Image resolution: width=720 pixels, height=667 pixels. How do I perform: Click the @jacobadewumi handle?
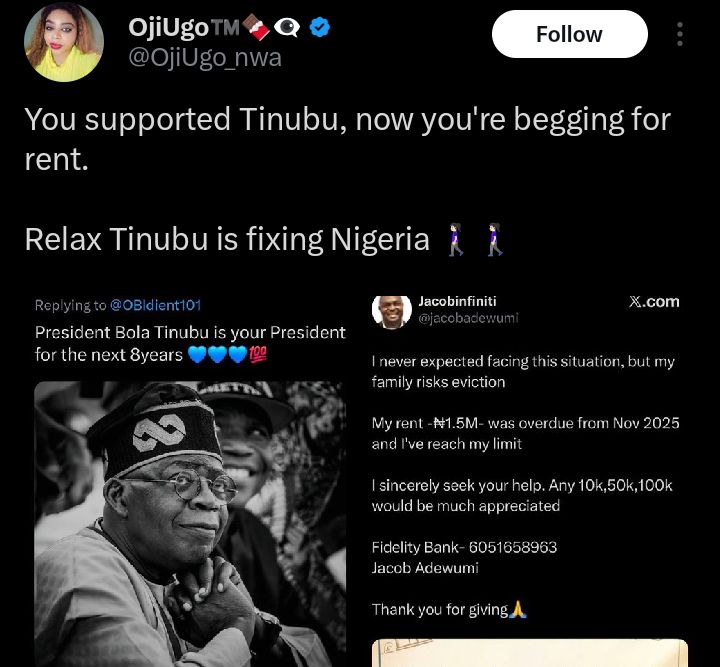click(x=468, y=318)
